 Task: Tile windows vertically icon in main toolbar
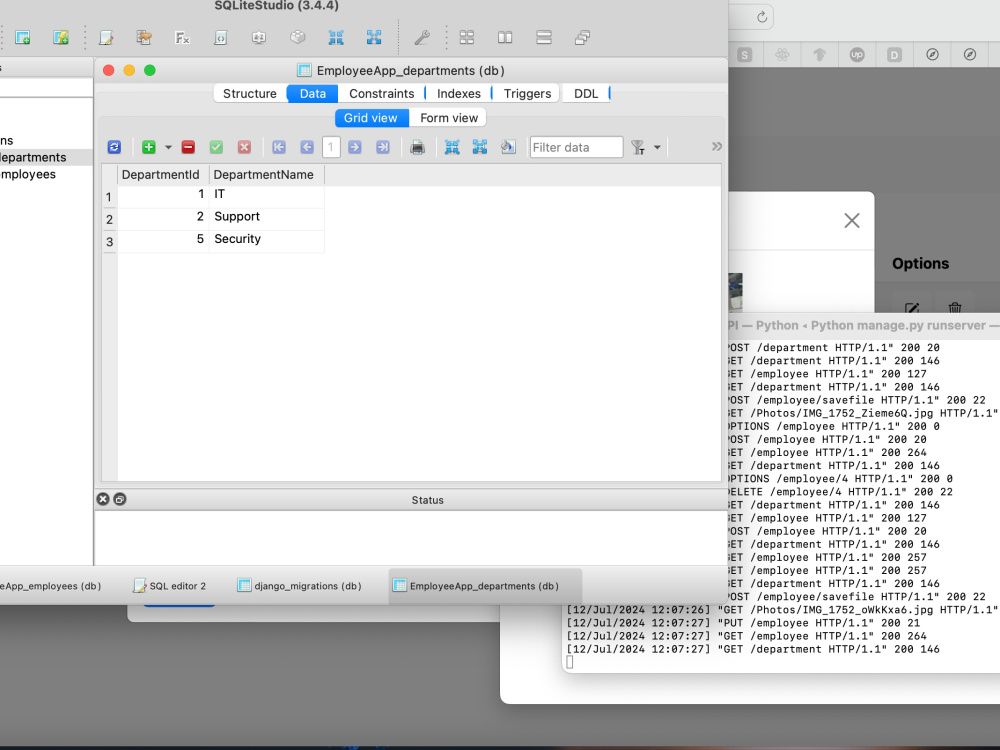tap(544, 38)
